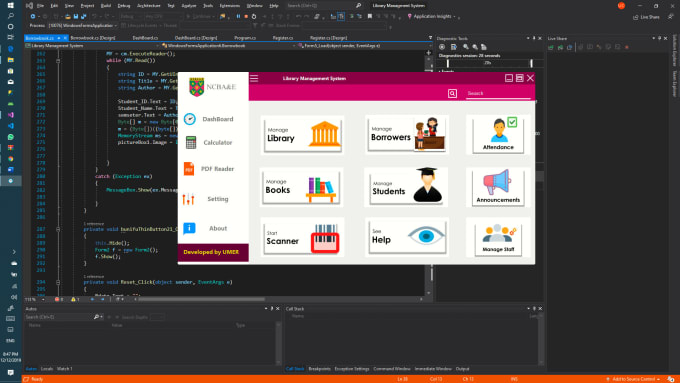680x383 pixels.
Task: Open the Windows Start button
Action: click(10, 6)
